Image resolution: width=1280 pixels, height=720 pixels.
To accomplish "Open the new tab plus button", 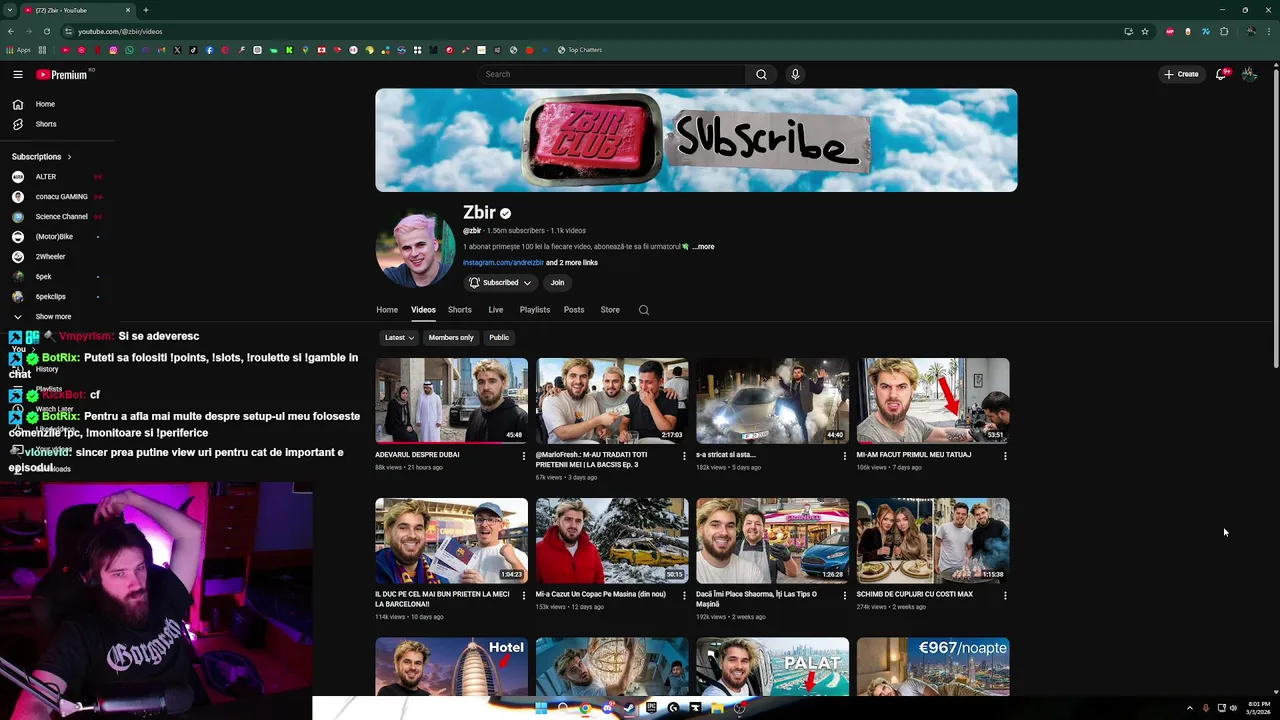I will coord(146,10).
